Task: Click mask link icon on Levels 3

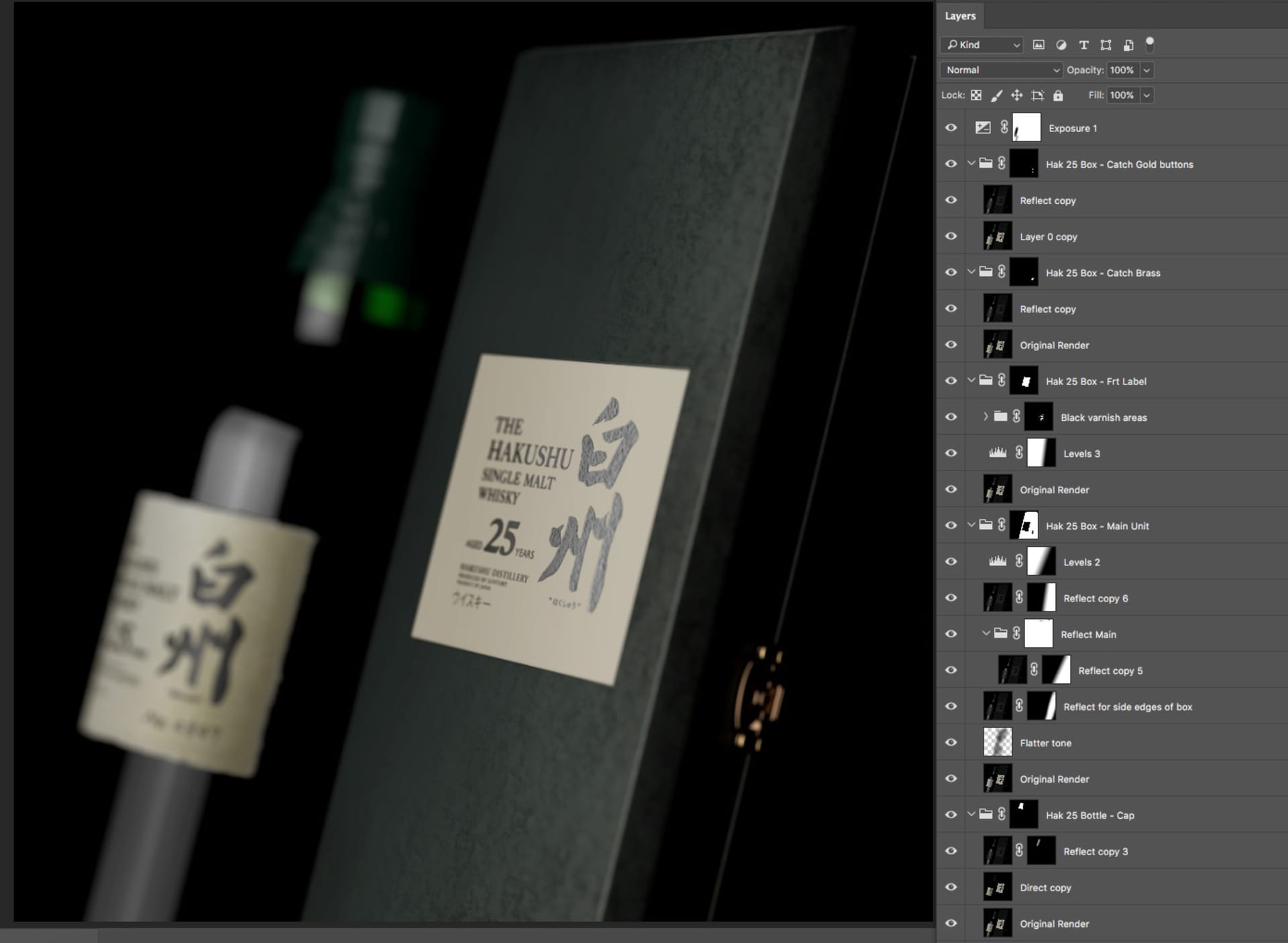Action: coord(1019,453)
